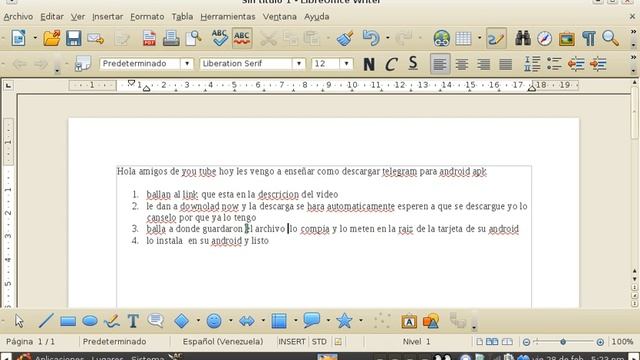Run spelling and grammar check

[220, 38]
